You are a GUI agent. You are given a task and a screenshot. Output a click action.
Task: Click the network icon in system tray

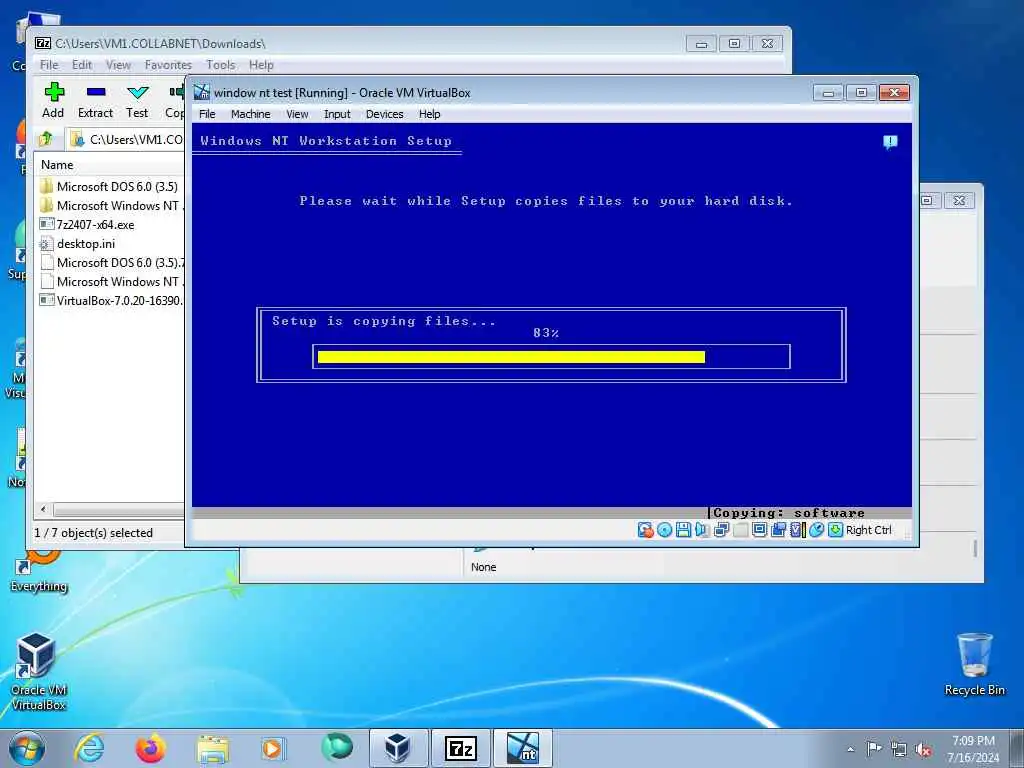(899, 750)
